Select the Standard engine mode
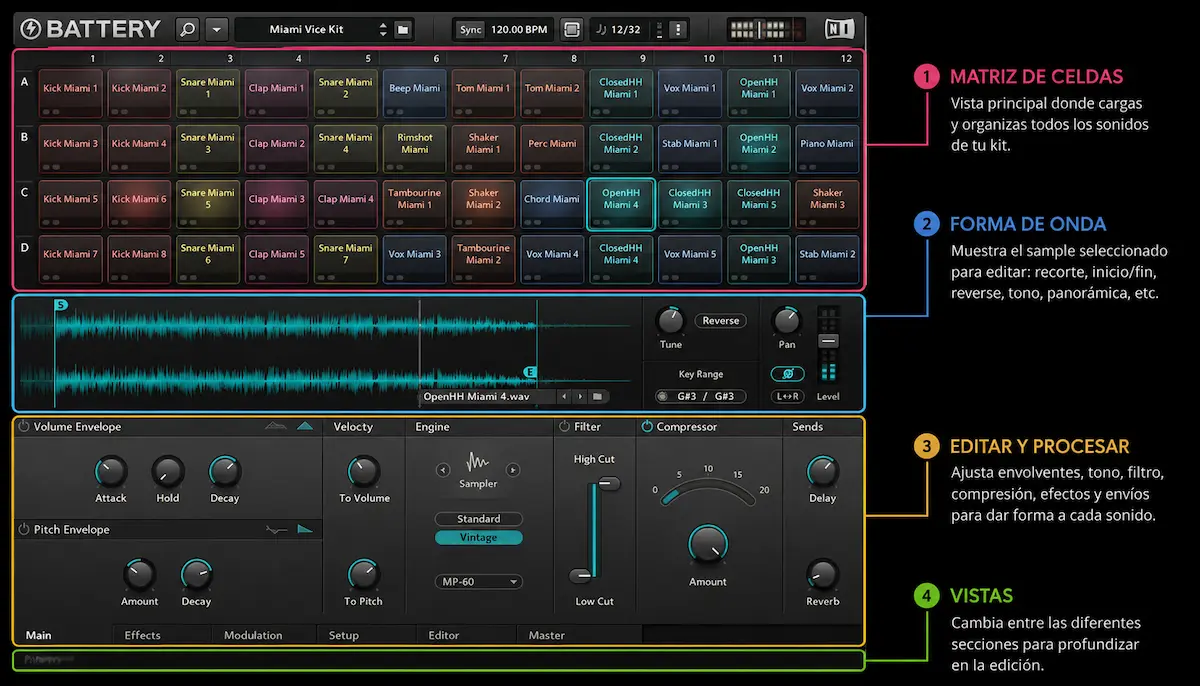The width and height of the screenshot is (1200, 686). (479, 519)
